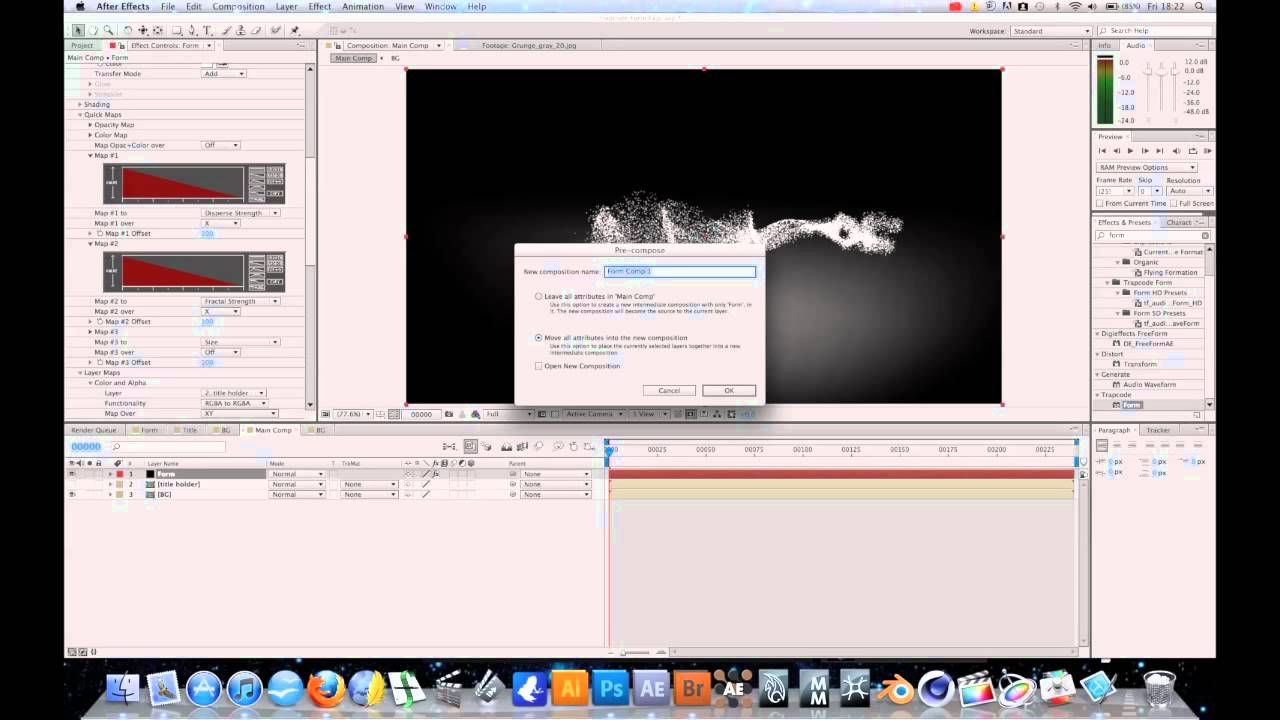Click the Search Help field
This screenshot has height=720, width=1280.
point(1153,31)
